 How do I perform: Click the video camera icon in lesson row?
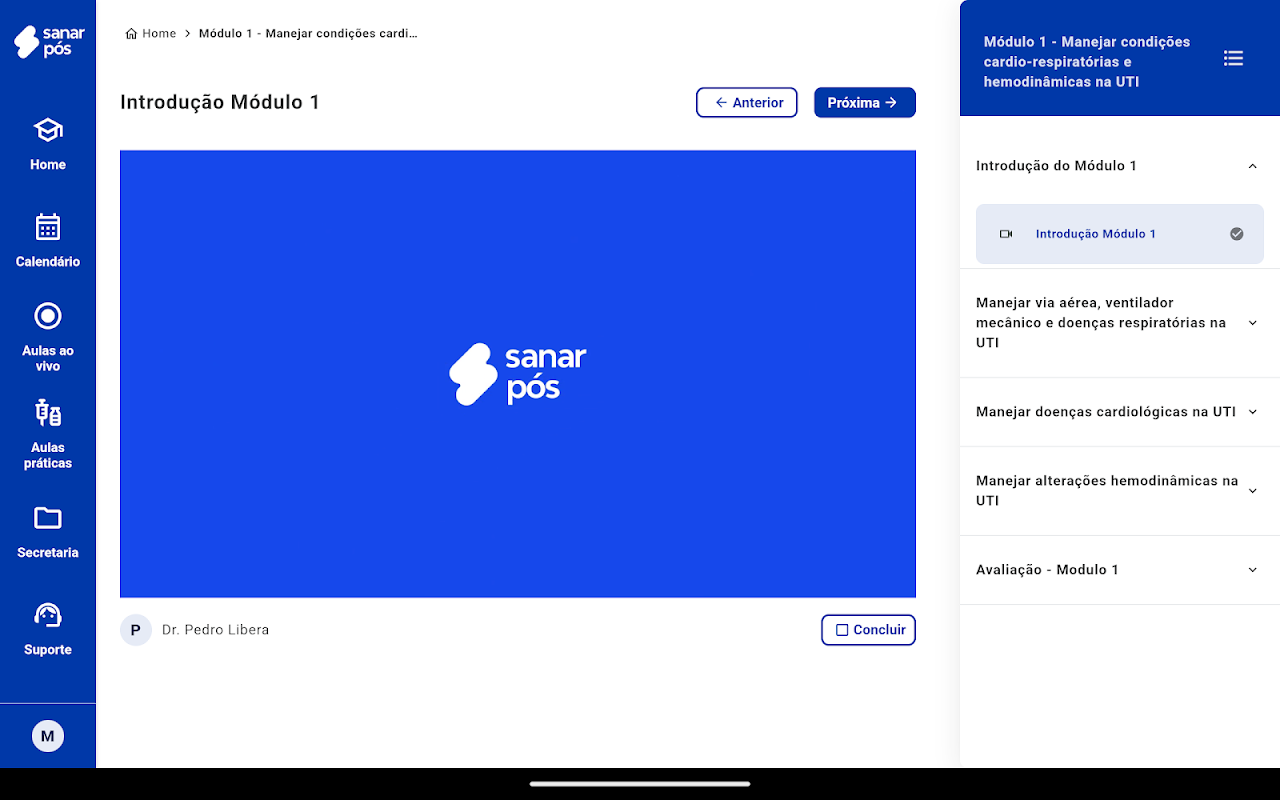[x=1006, y=234]
